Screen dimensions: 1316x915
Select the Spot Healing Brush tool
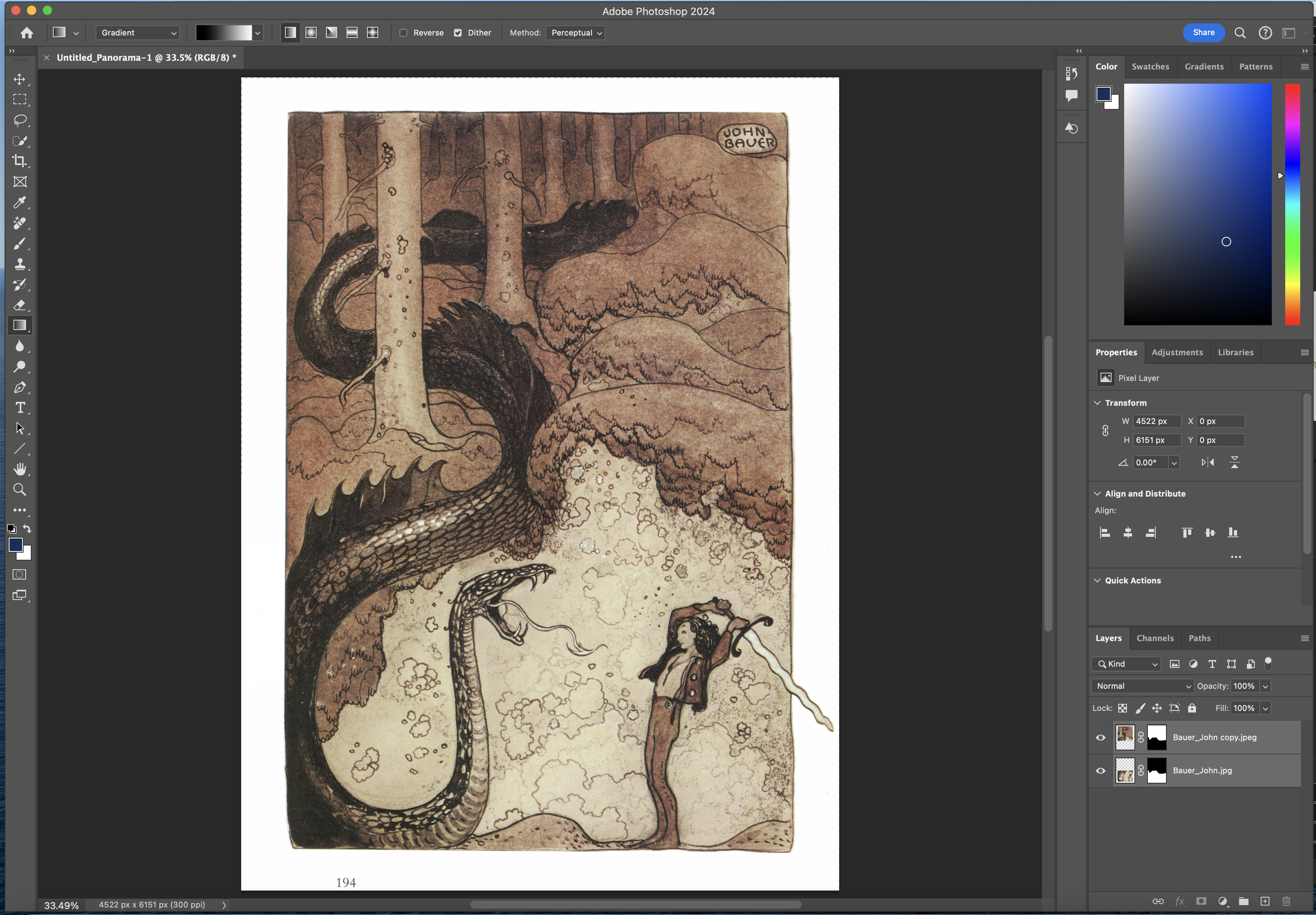coord(19,223)
